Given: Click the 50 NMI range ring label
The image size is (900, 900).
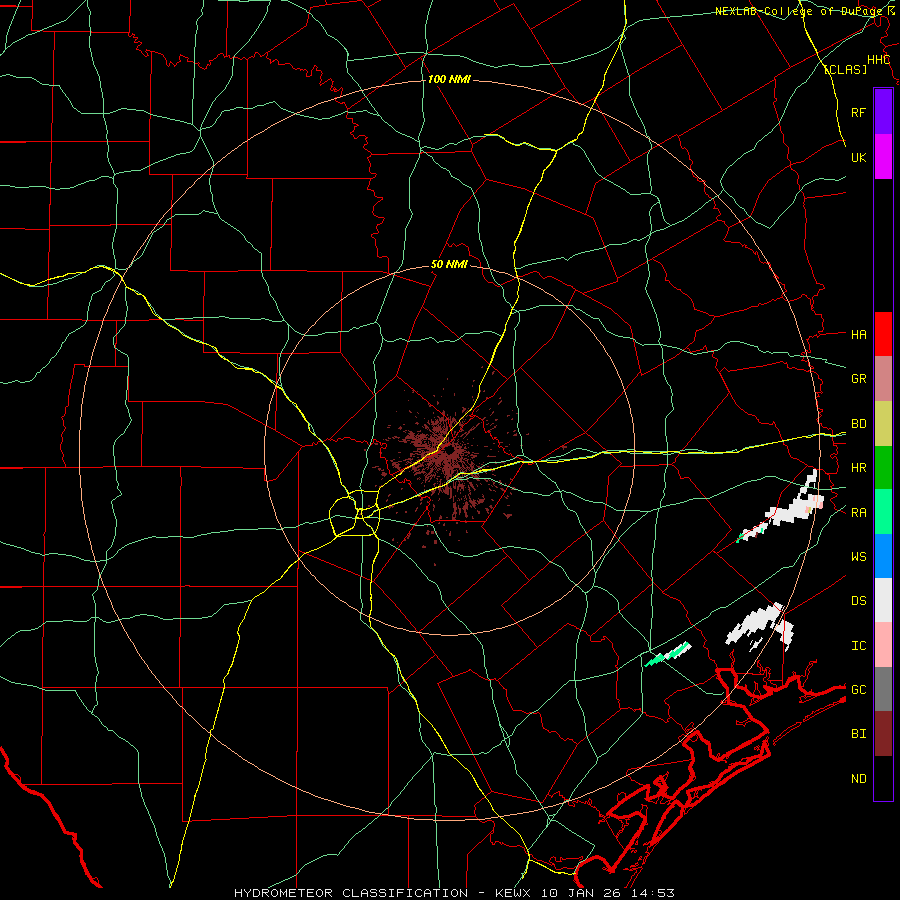Looking at the screenshot, I should pyautogui.click(x=449, y=265).
